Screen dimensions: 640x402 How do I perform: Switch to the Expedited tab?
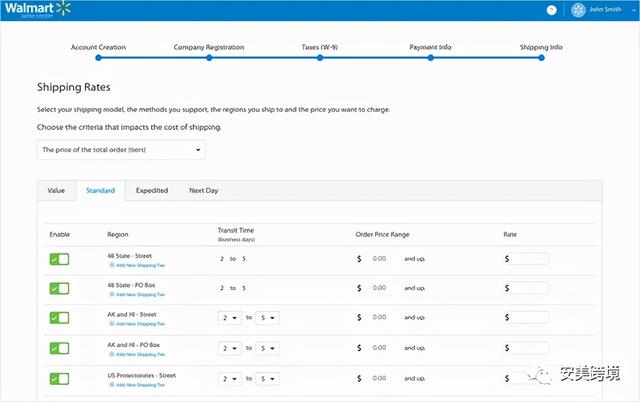coord(152,190)
